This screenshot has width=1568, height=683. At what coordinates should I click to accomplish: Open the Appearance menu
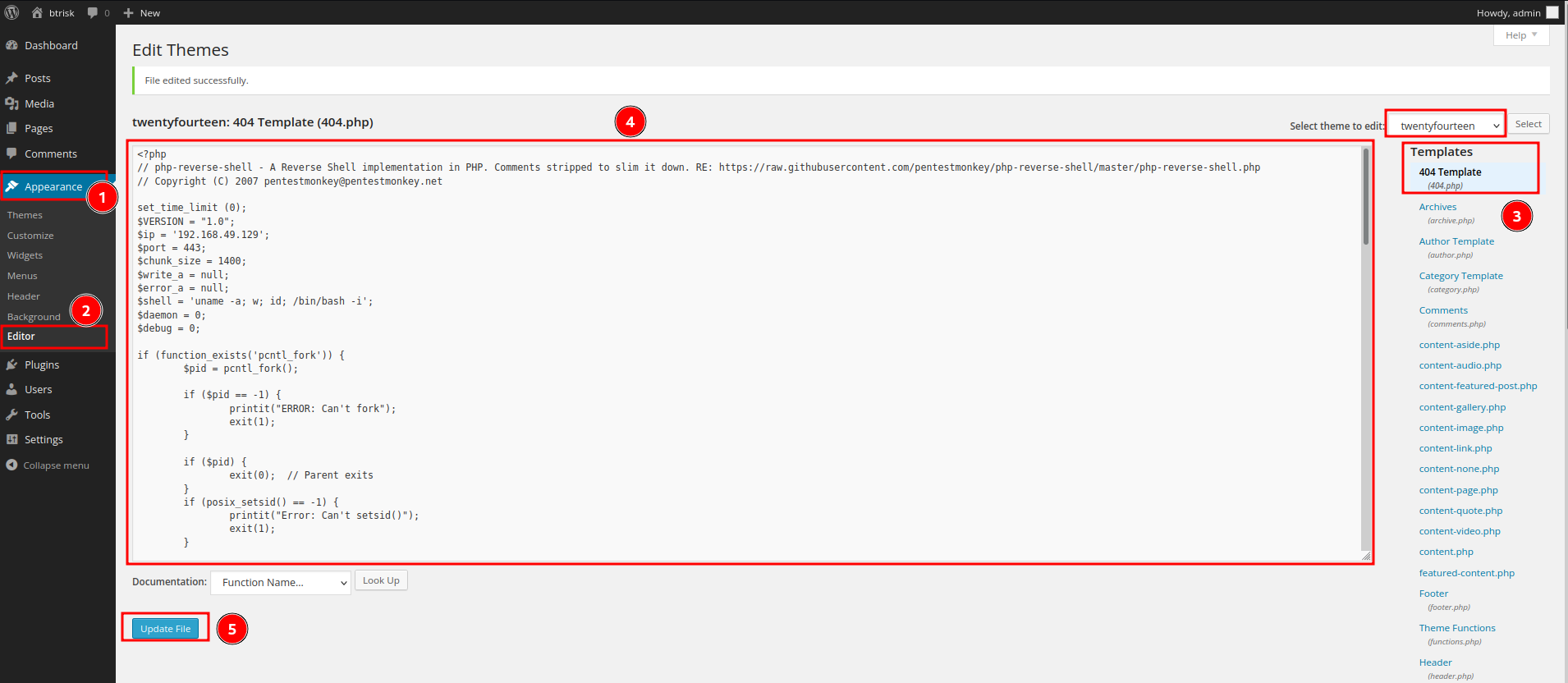[x=53, y=186]
